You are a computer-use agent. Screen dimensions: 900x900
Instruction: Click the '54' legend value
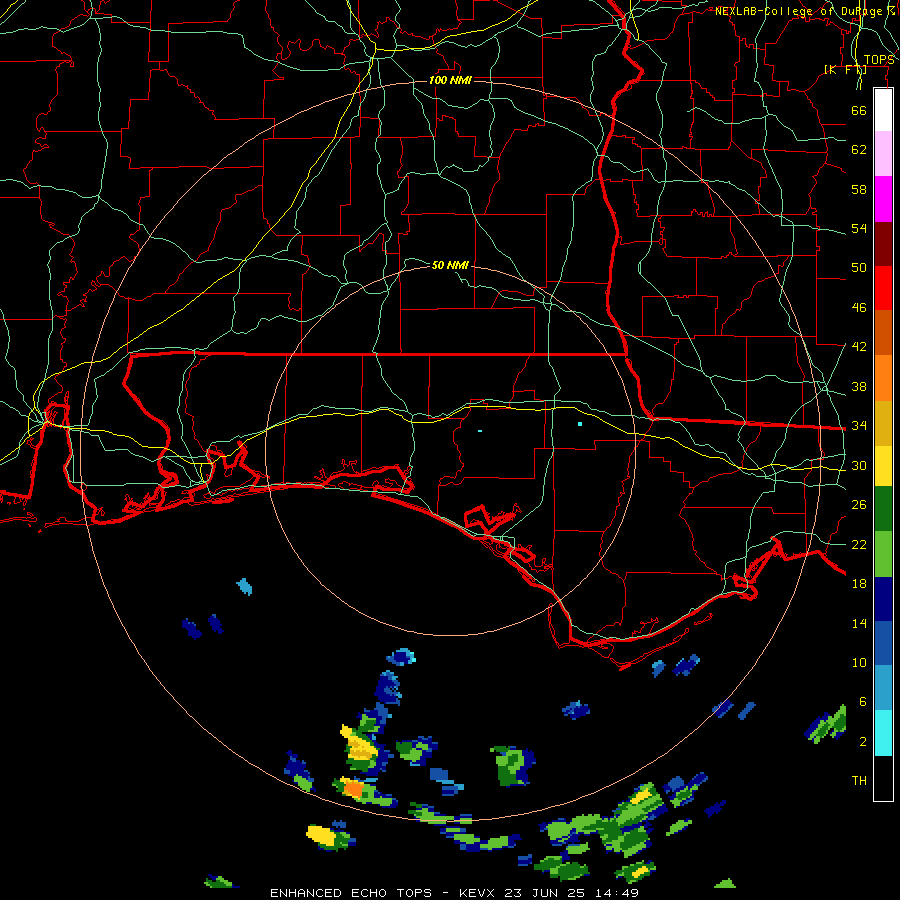point(859,228)
